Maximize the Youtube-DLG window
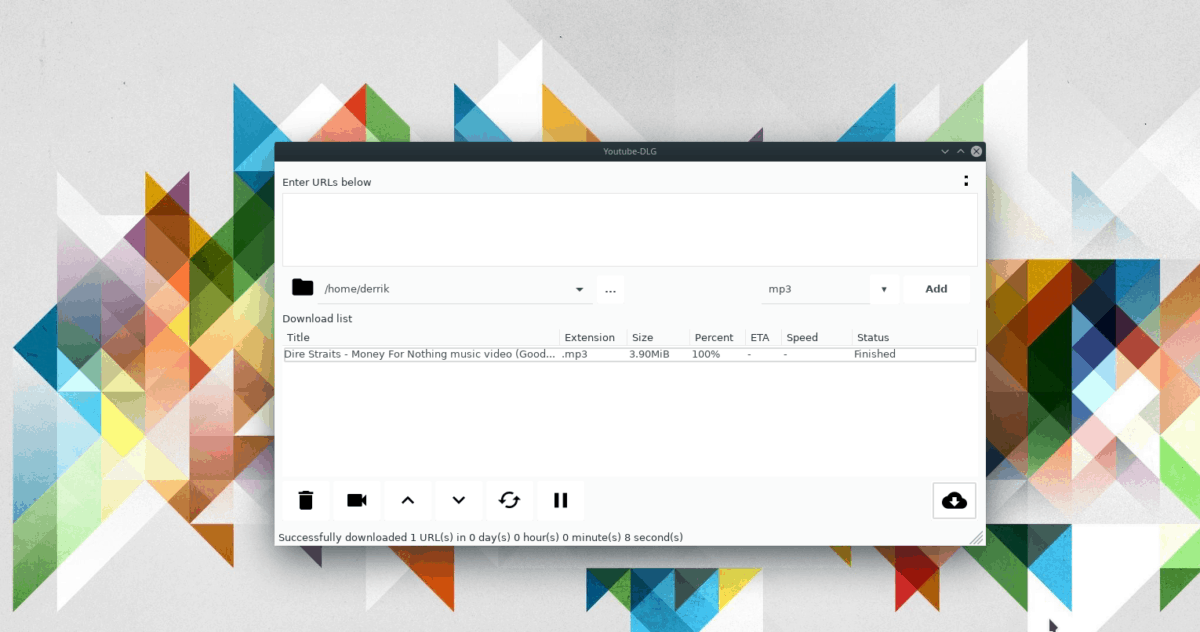1200x632 pixels. (x=961, y=151)
